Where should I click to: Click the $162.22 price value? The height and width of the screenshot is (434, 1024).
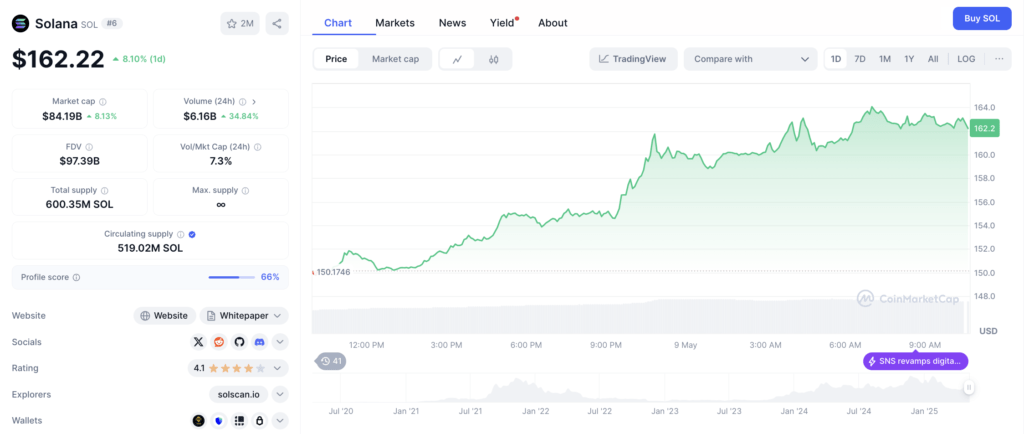coord(58,59)
